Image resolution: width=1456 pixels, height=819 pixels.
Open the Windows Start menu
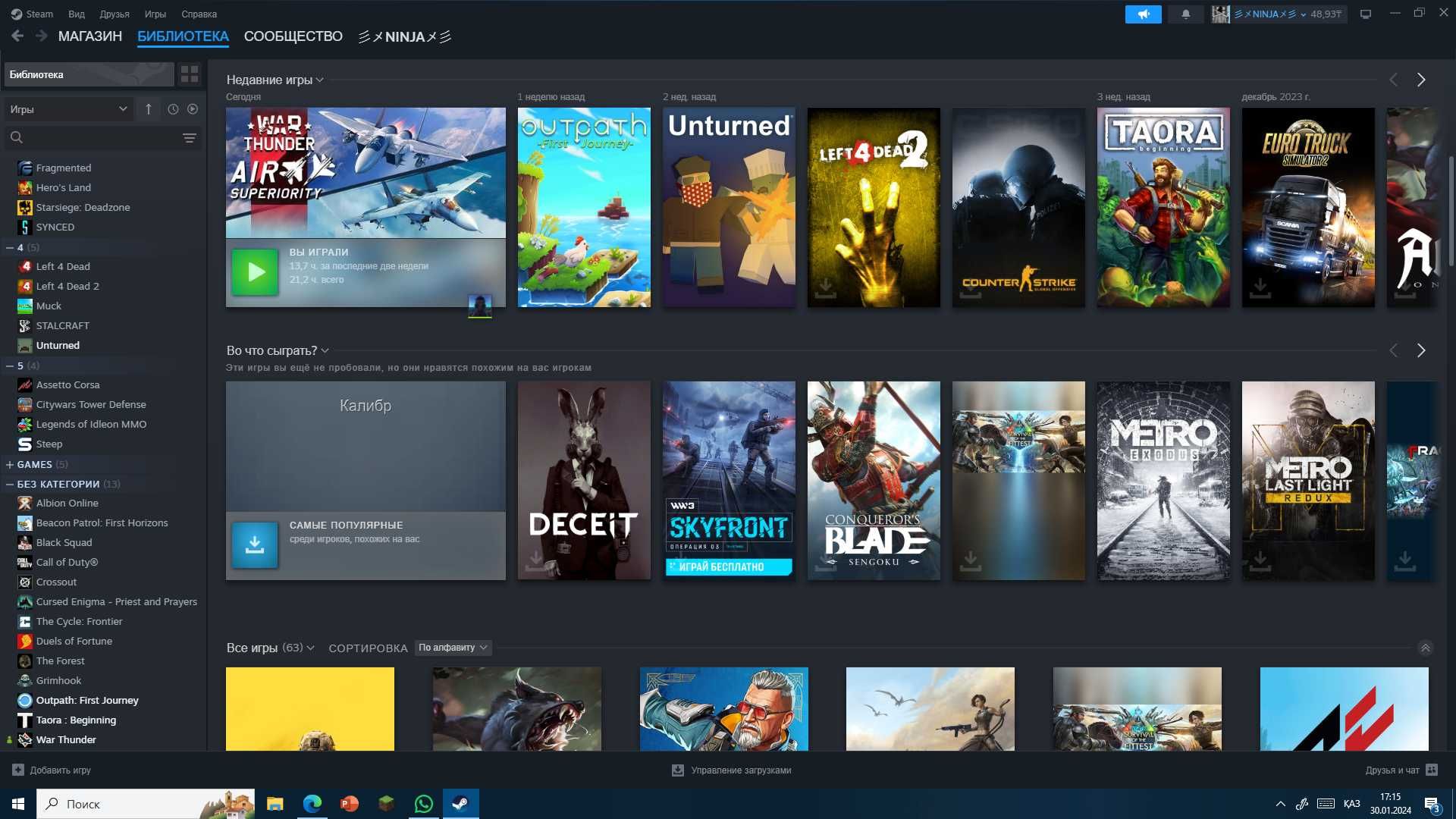pyautogui.click(x=18, y=804)
